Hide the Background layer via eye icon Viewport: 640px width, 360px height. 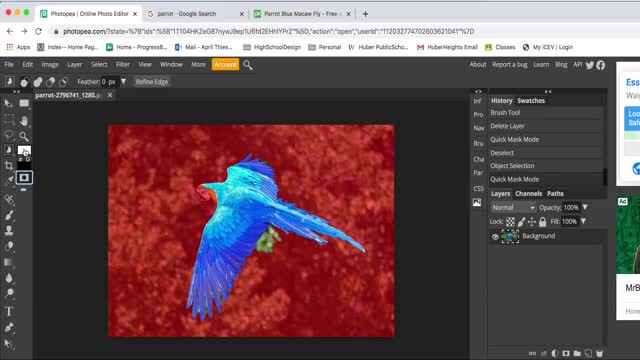click(x=495, y=237)
